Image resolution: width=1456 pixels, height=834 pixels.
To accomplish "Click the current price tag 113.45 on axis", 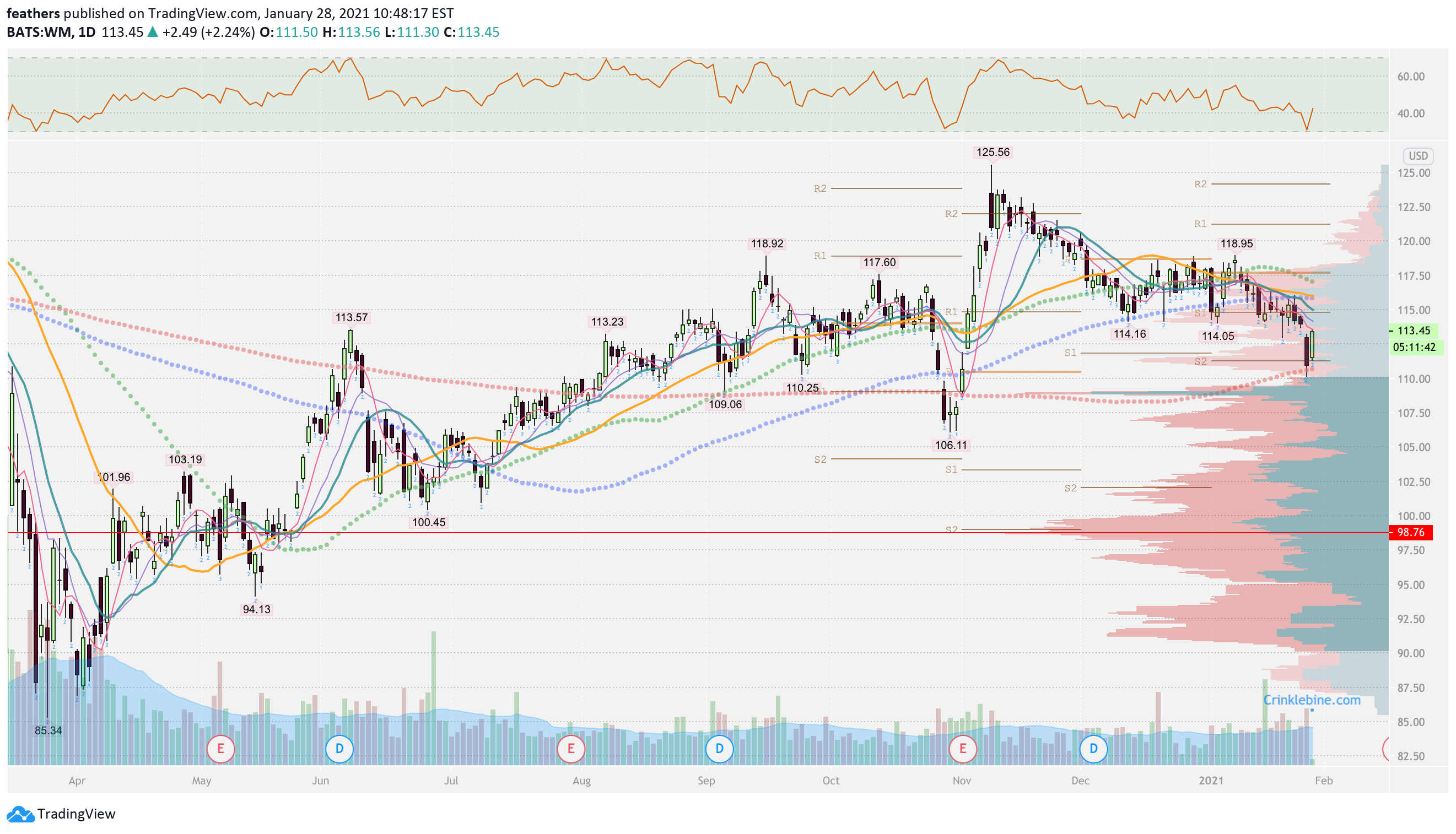I will [x=1414, y=331].
